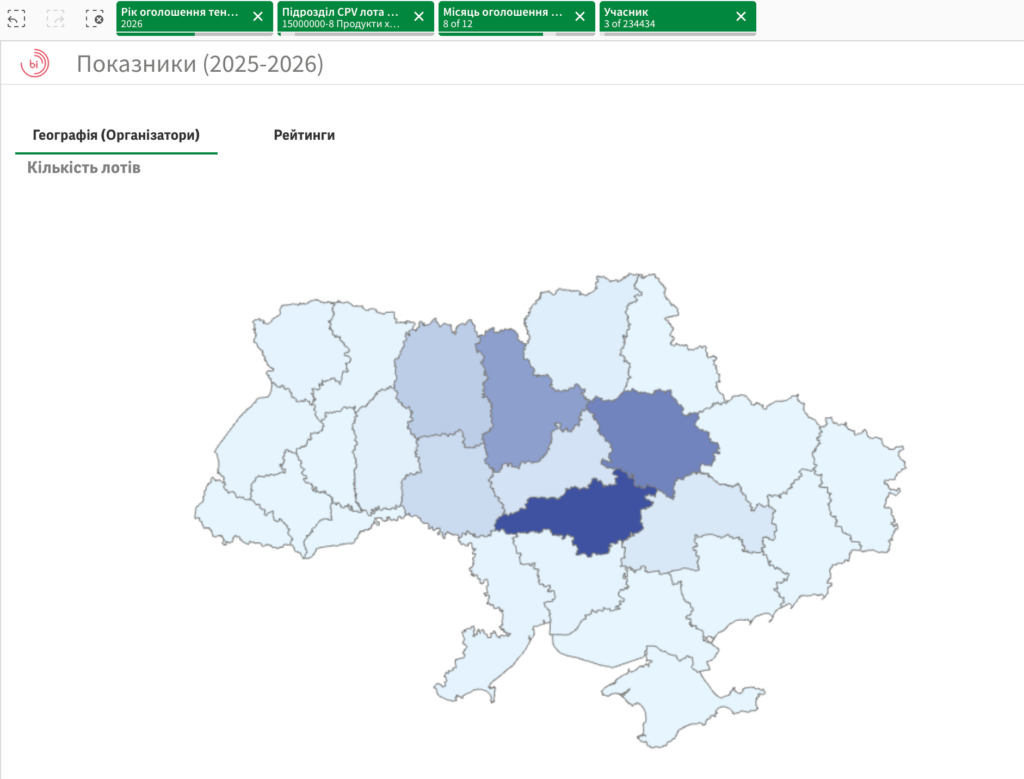Expand the Місяць оголошення selection chip
This screenshot has width=1024, height=779.
pyautogui.click(x=502, y=18)
